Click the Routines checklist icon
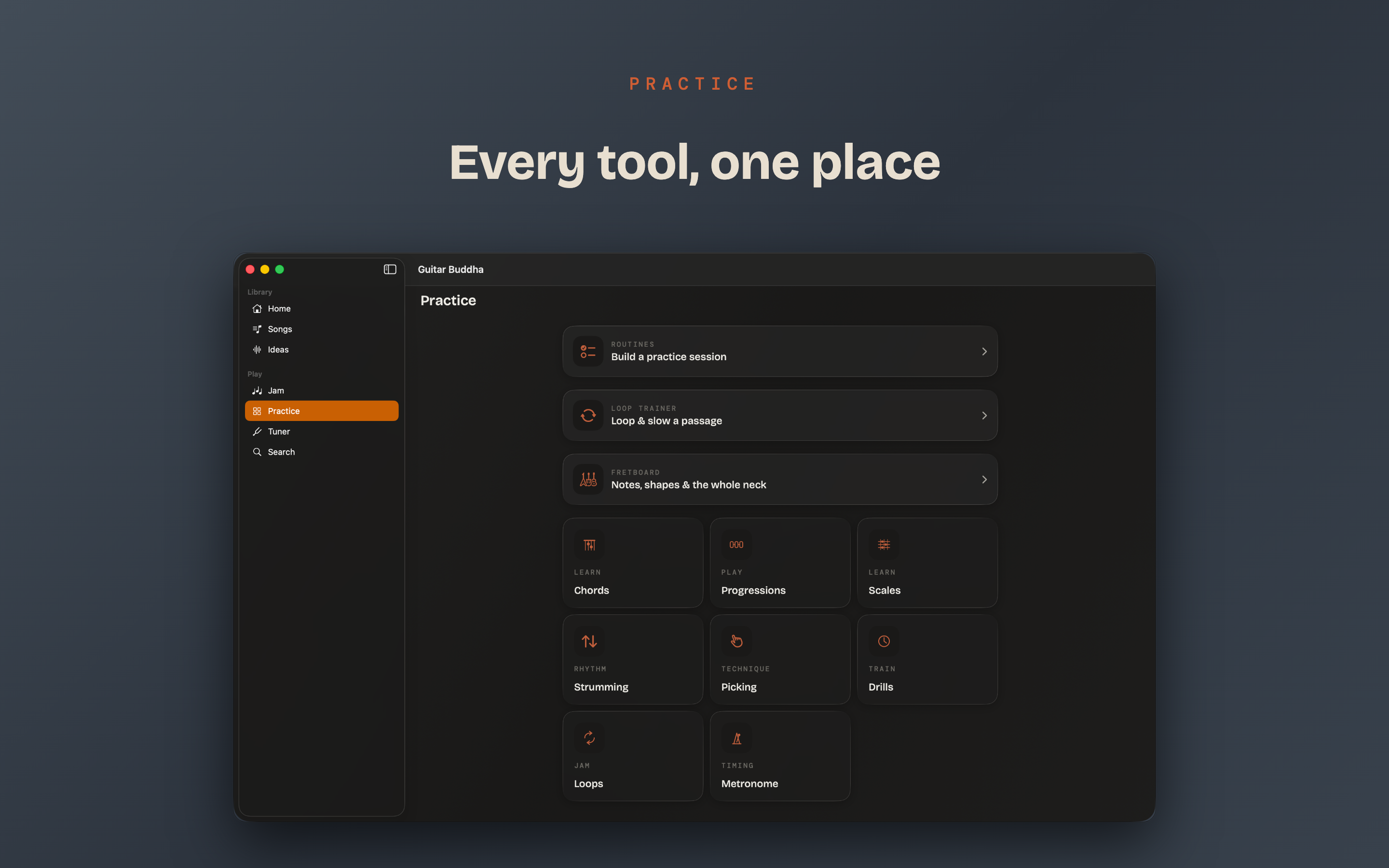The height and width of the screenshot is (868, 1389). tap(588, 352)
